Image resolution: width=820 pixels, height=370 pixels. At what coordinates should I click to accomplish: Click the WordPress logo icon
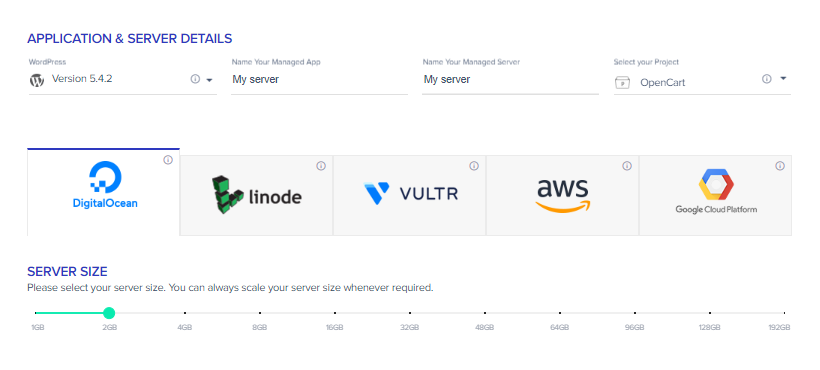click(x=37, y=80)
